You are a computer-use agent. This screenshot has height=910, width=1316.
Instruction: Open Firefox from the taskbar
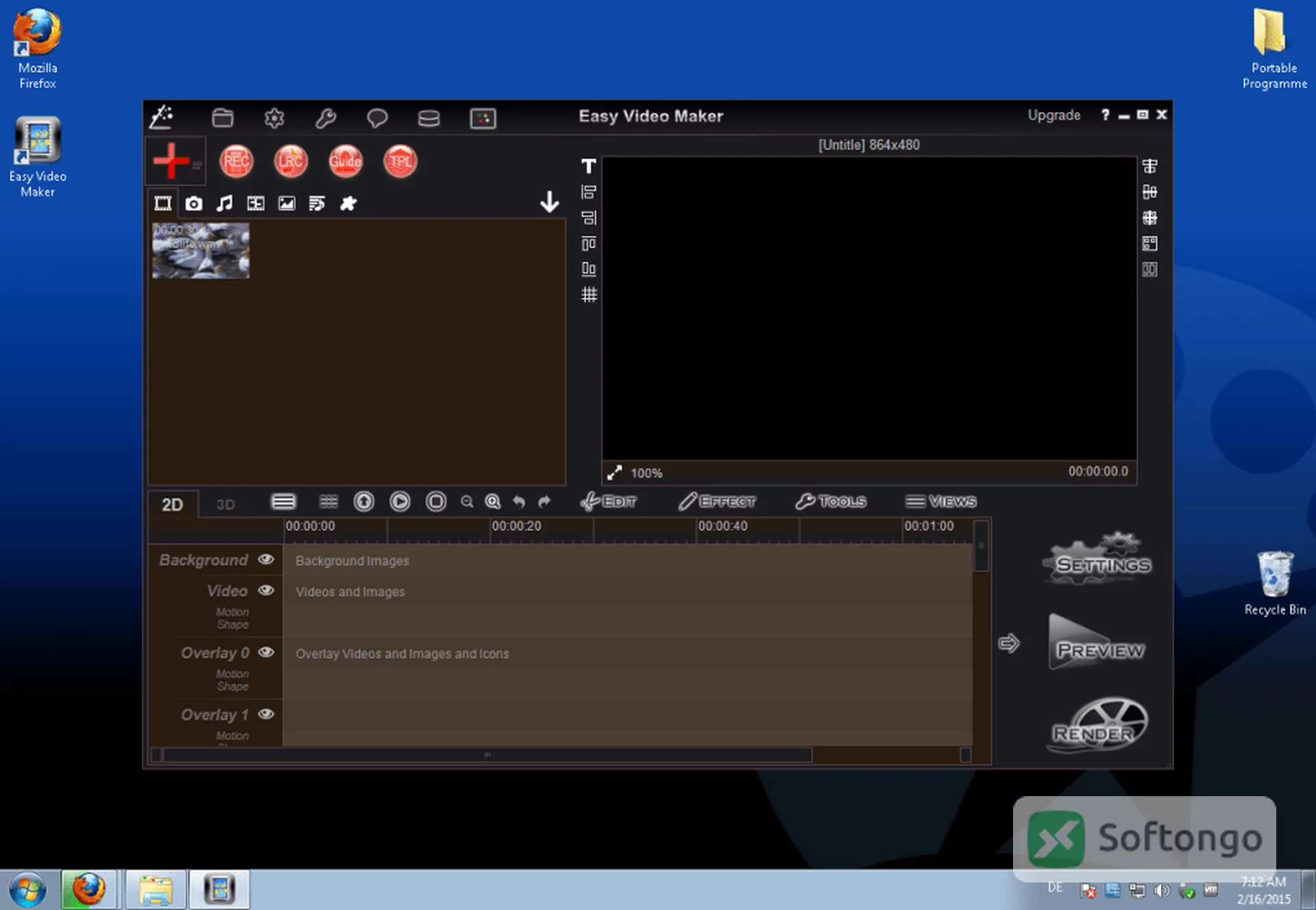point(89,889)
